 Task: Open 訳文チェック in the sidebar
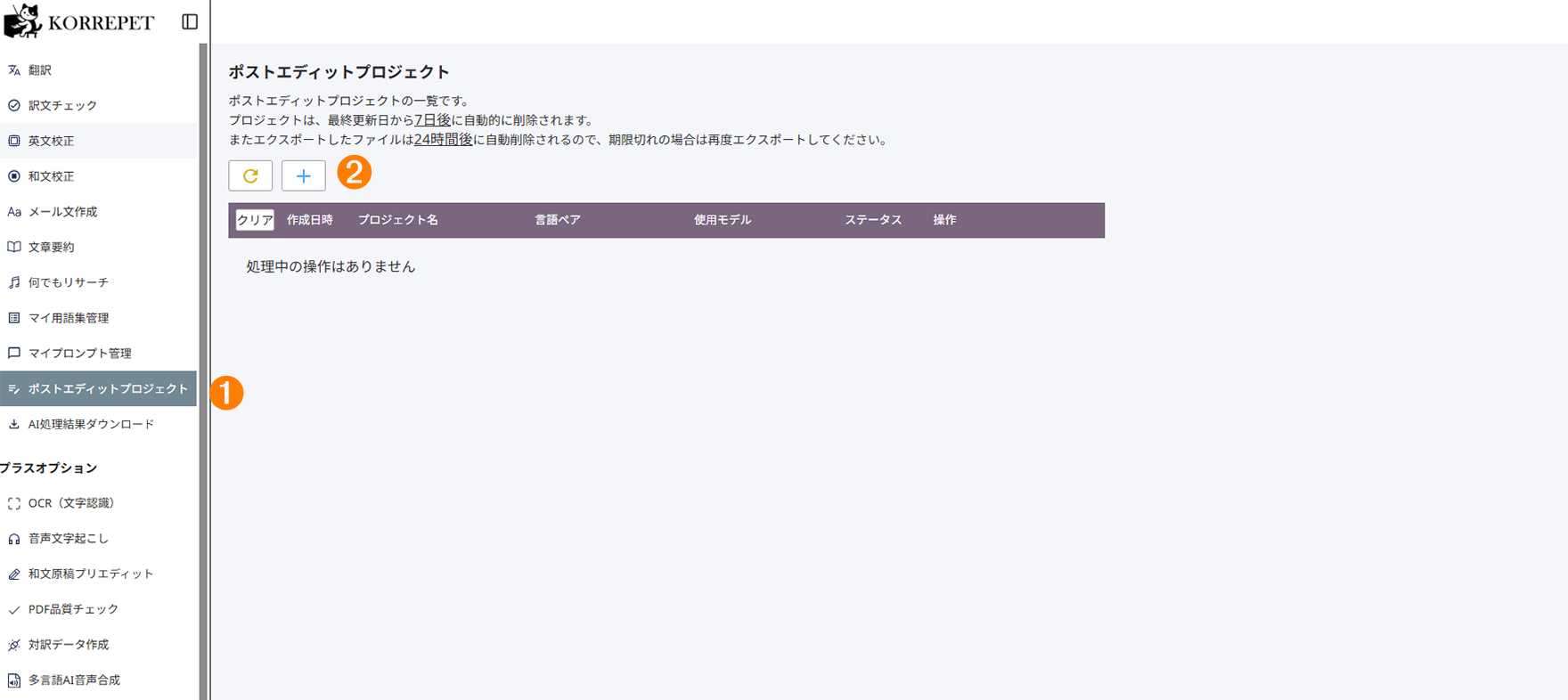[98, 105]
